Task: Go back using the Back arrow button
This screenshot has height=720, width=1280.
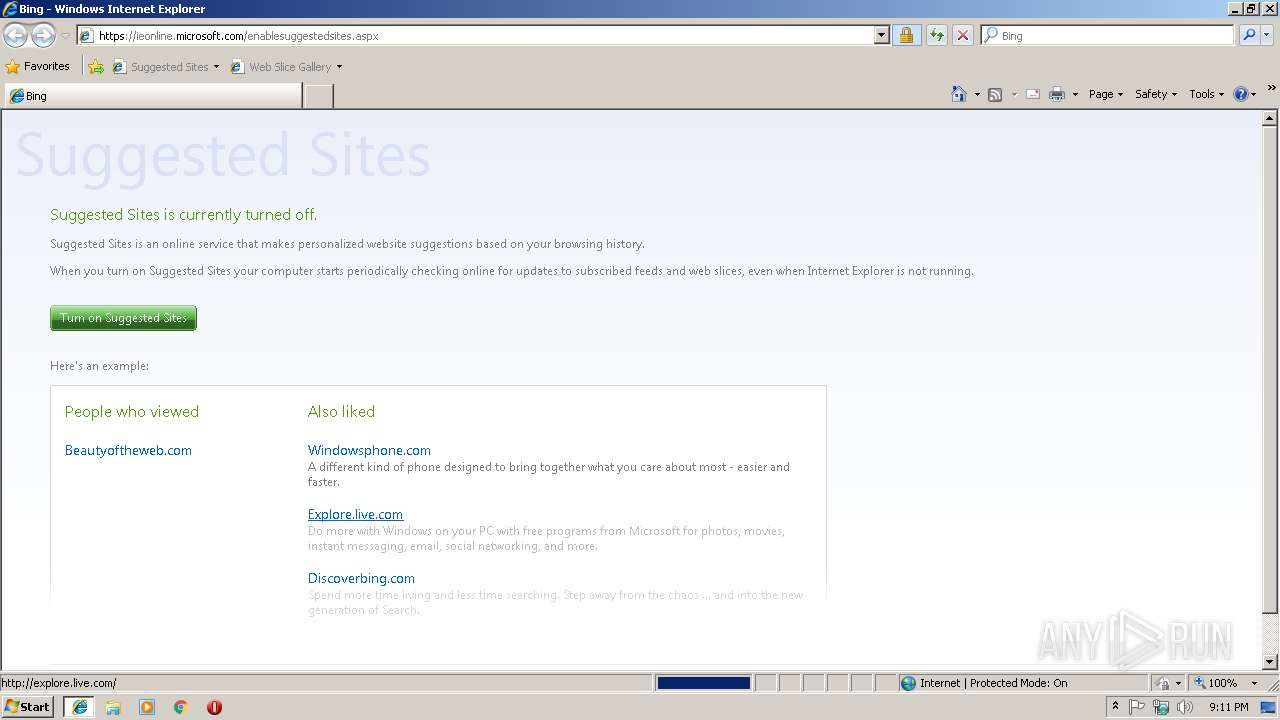Action: 15,35
